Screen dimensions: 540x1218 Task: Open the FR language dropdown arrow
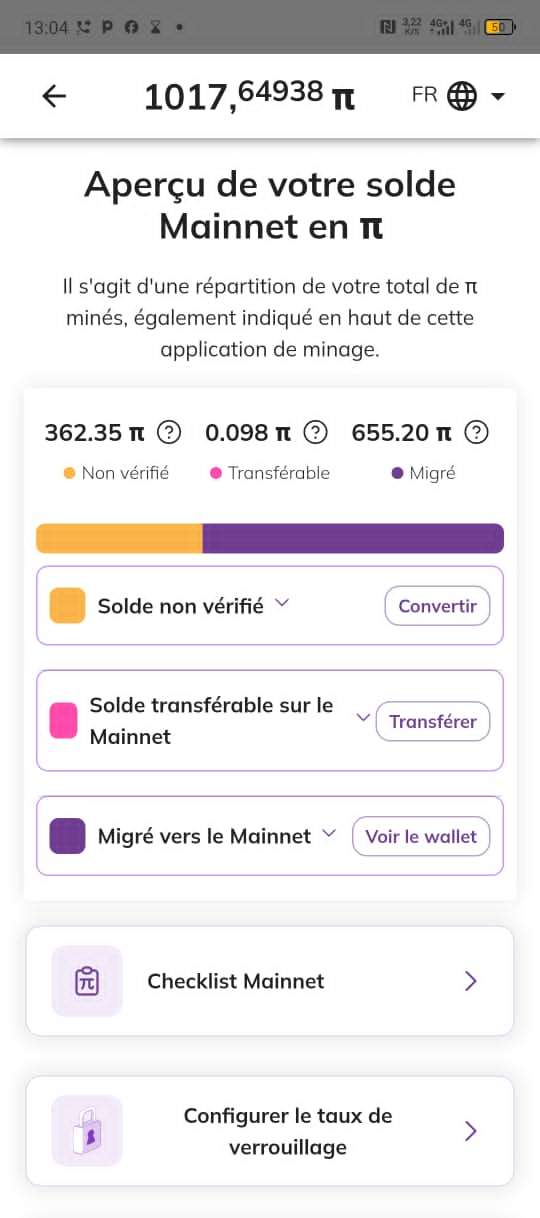coord(498,97)
